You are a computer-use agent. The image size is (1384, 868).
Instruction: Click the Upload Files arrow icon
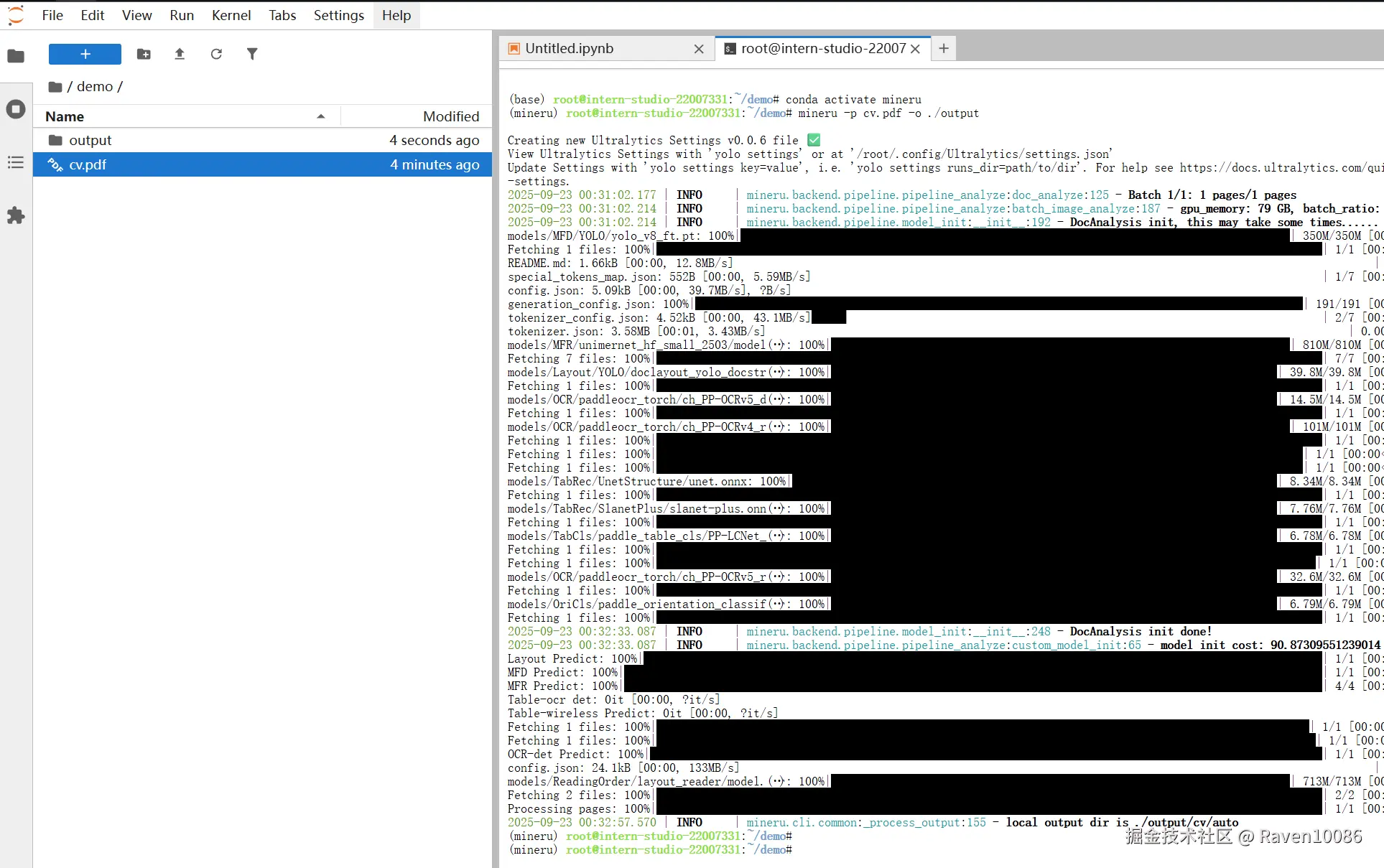180,54
